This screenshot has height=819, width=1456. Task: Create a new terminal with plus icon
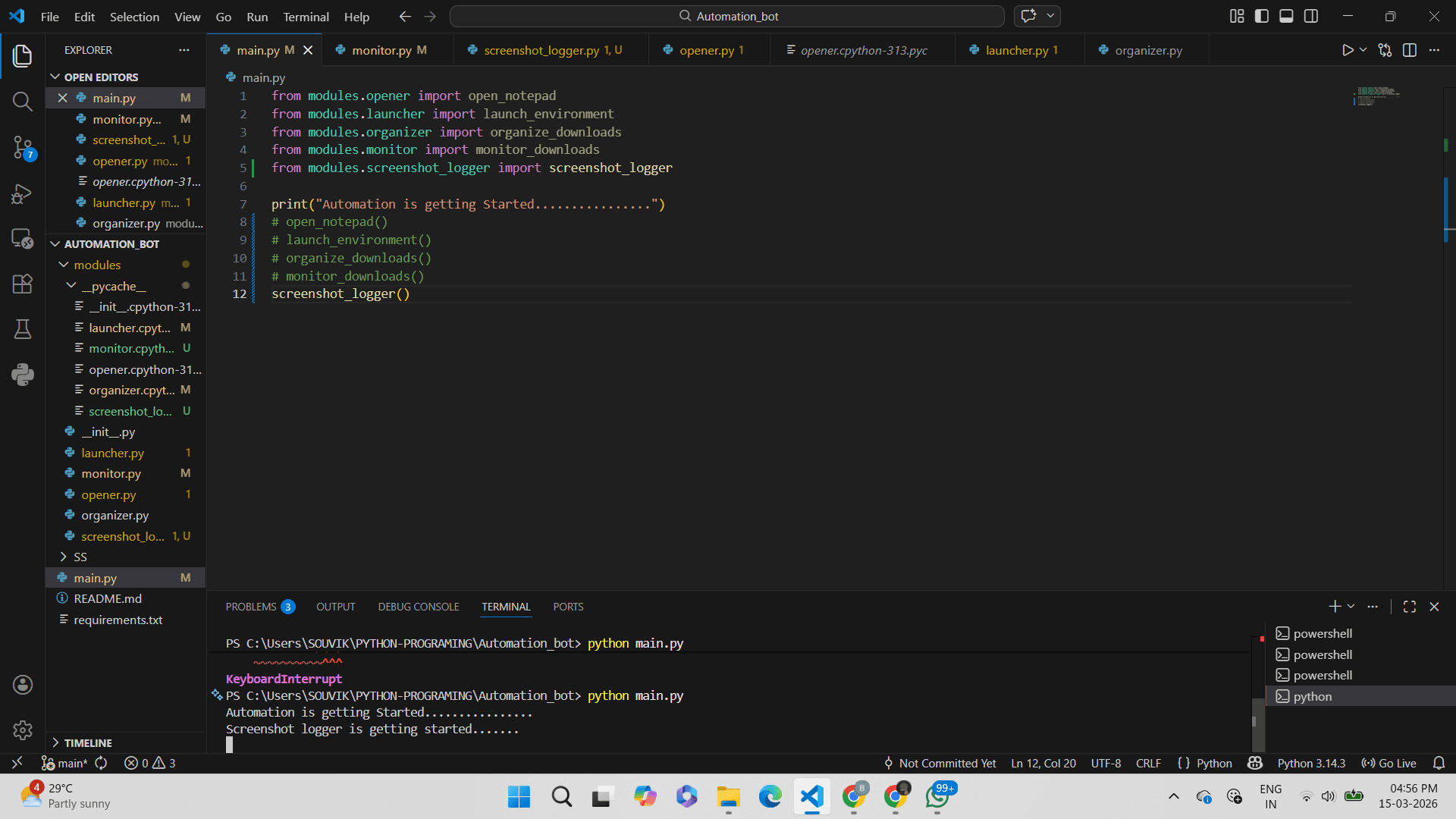point(1335,607)
